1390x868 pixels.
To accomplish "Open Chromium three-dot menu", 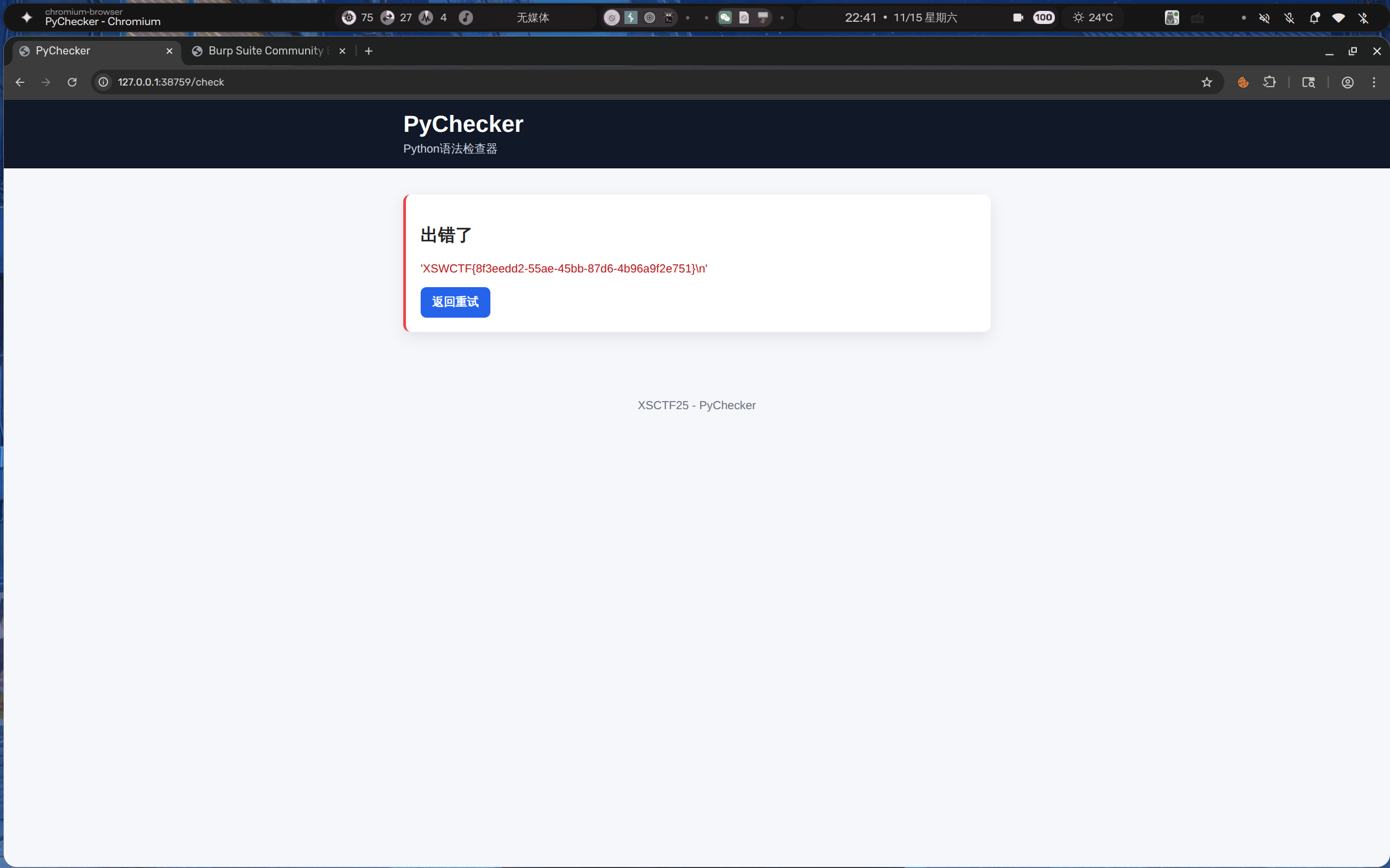I will click(x=1373, y=82).
